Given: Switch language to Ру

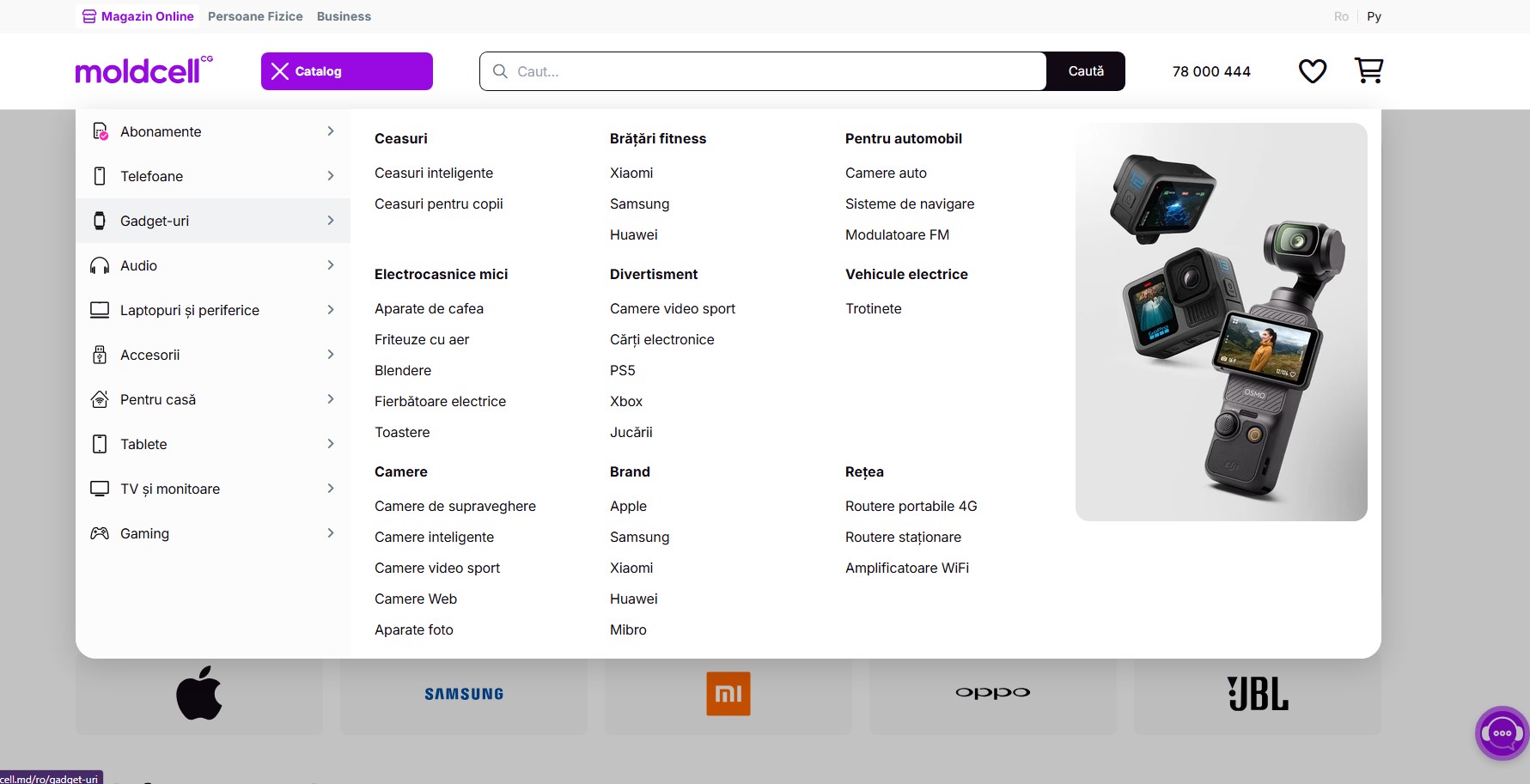Looking at the screenshot, I should 1374,16.
